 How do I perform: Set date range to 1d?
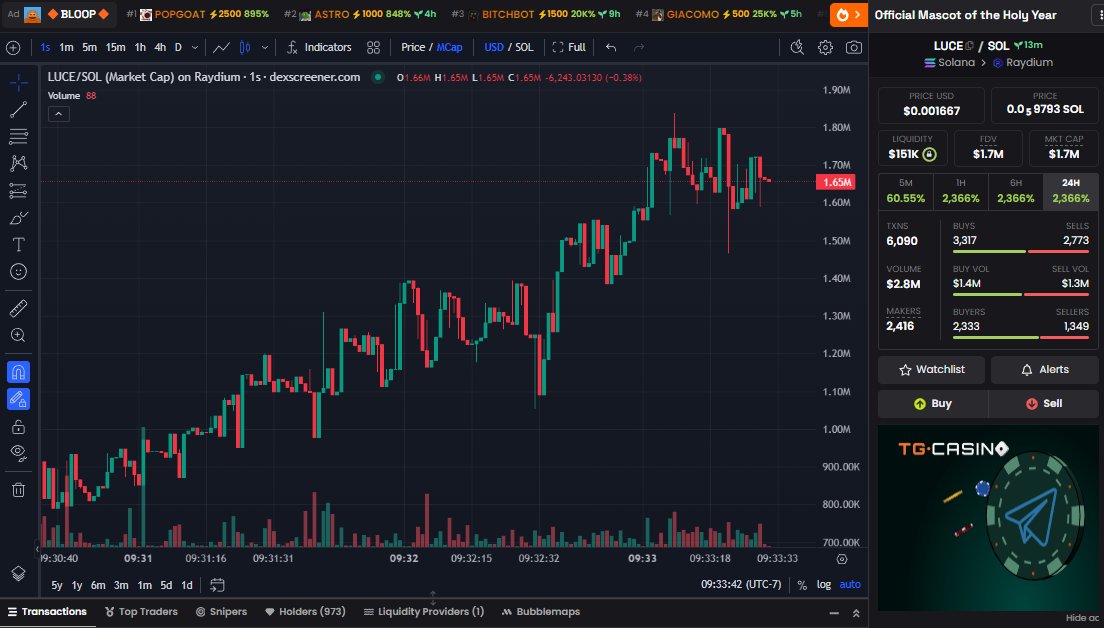[187, 585]
